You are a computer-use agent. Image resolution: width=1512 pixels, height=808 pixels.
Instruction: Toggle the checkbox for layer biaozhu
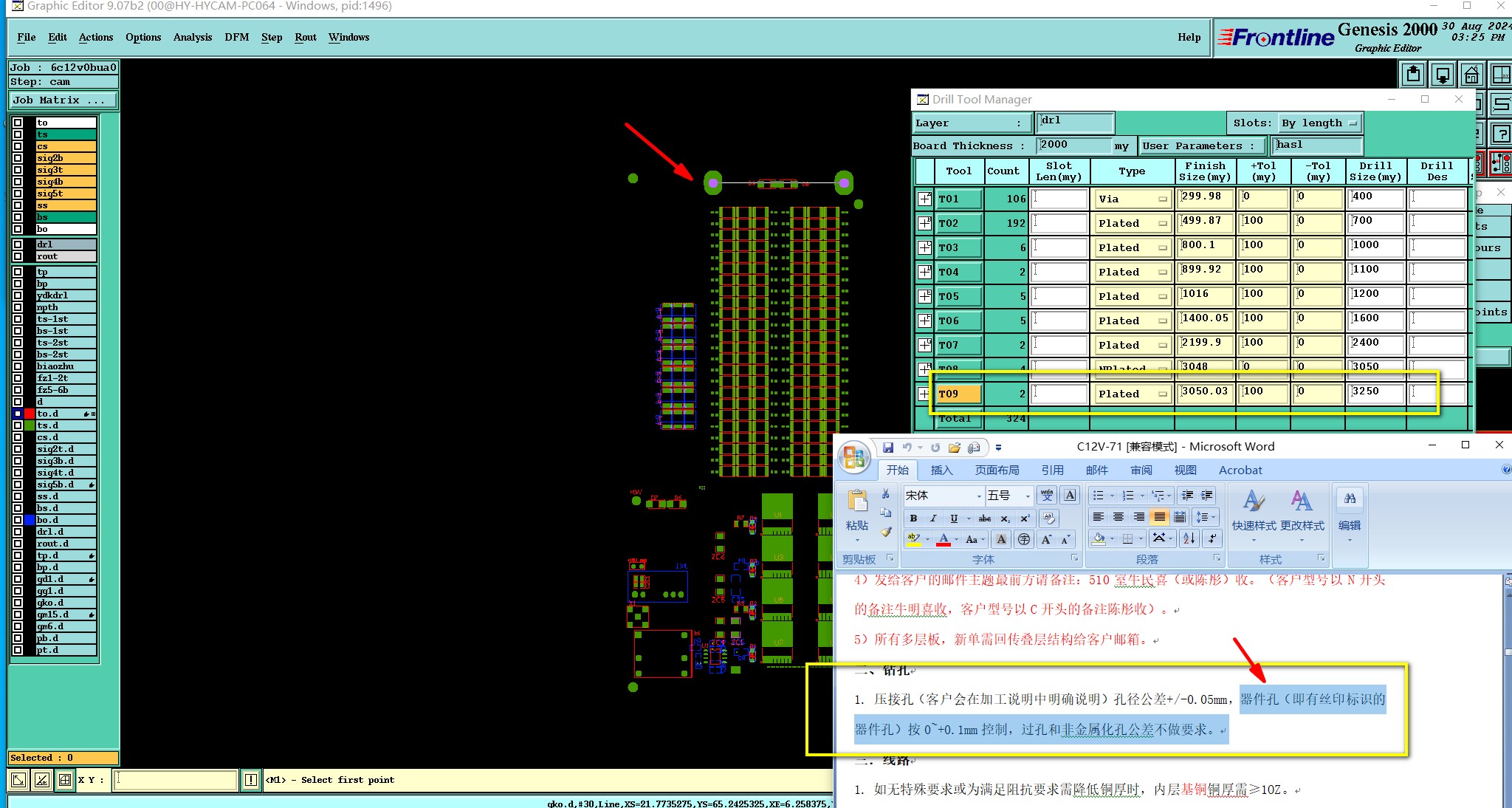click(18, 366)
